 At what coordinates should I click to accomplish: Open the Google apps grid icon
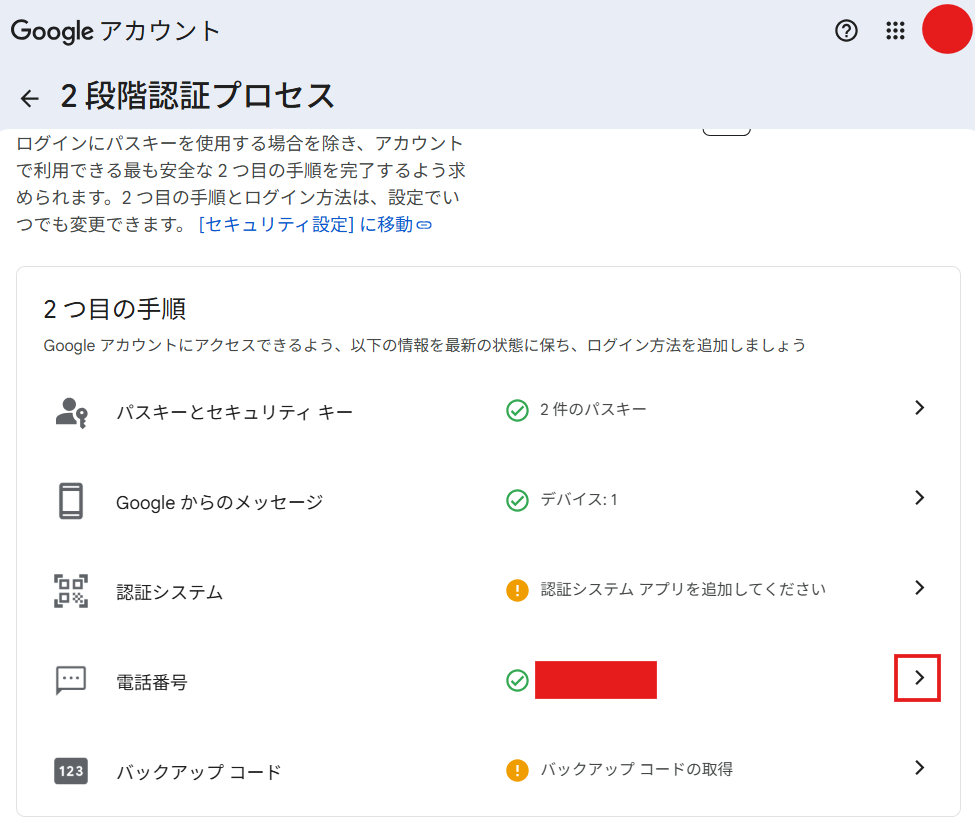tap(895, 30)
